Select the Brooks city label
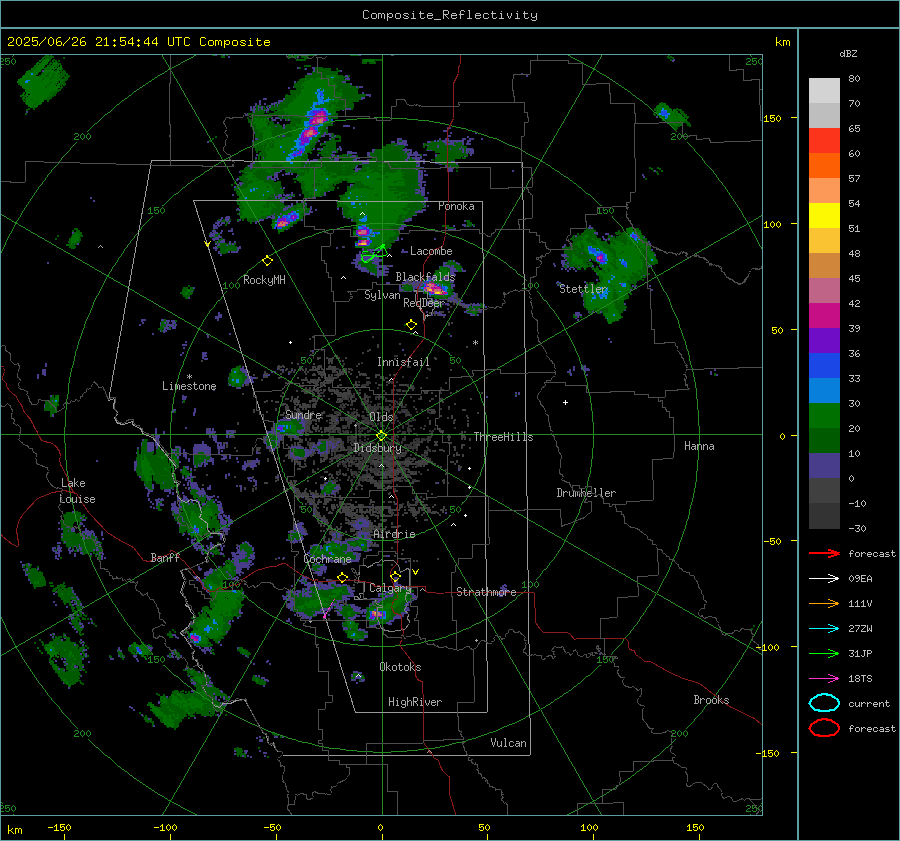 pyautogui.click(x=711, y=700)
